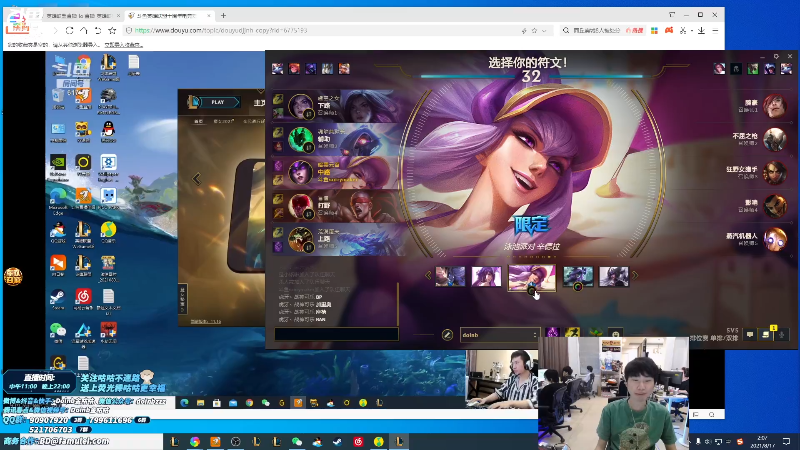Open the ward skin selector icon
The image size is (800, 450).
(595, 334)
